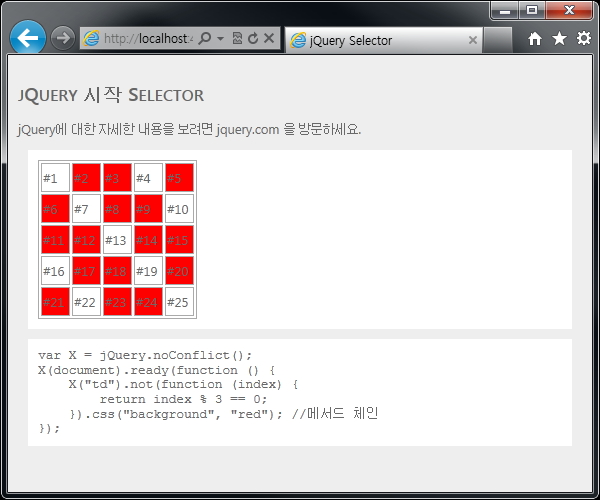600x500 pixels.
Task: Close the browser window
Action: [x=569, y=11]
